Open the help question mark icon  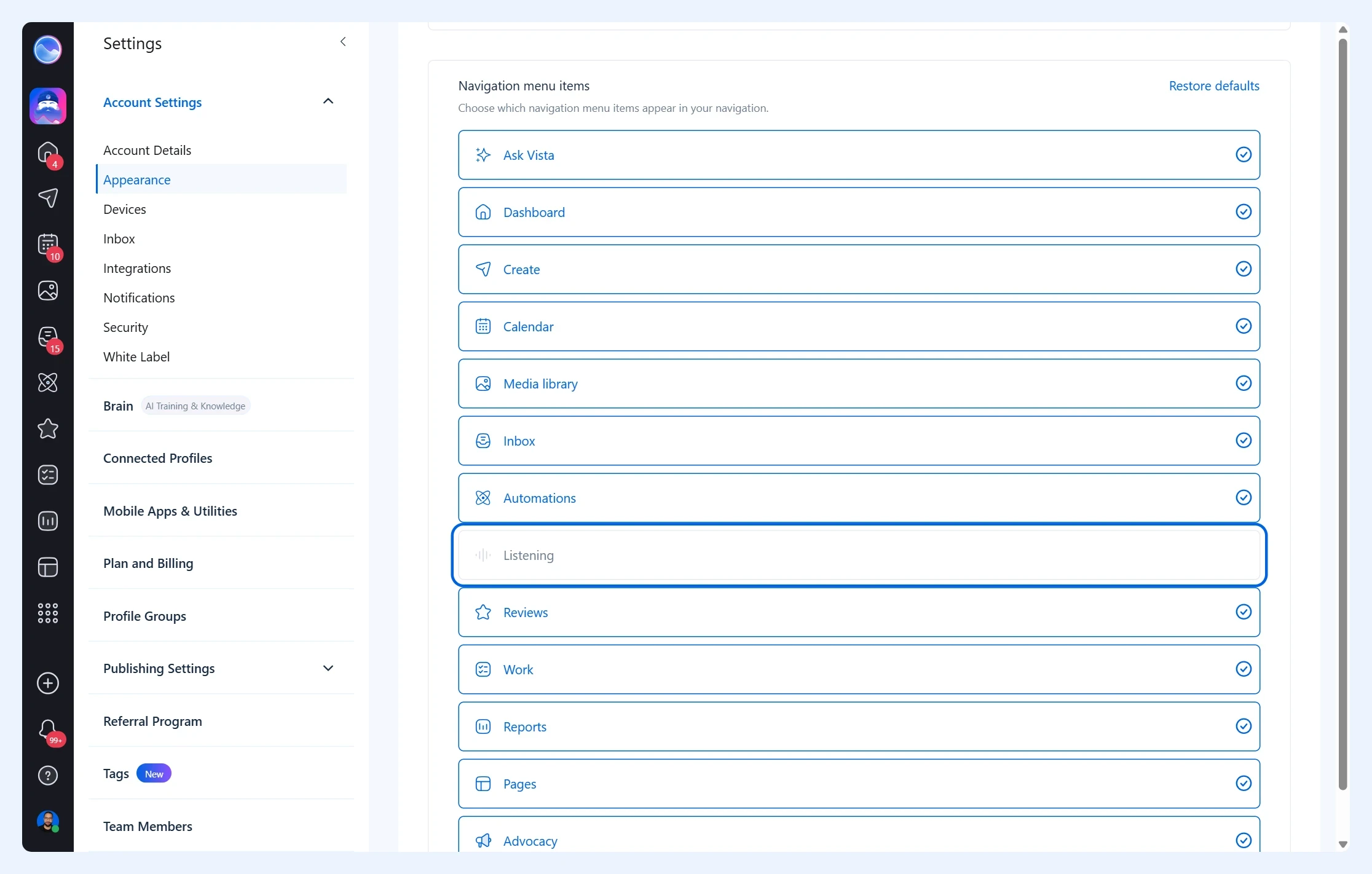click(48, 775)
